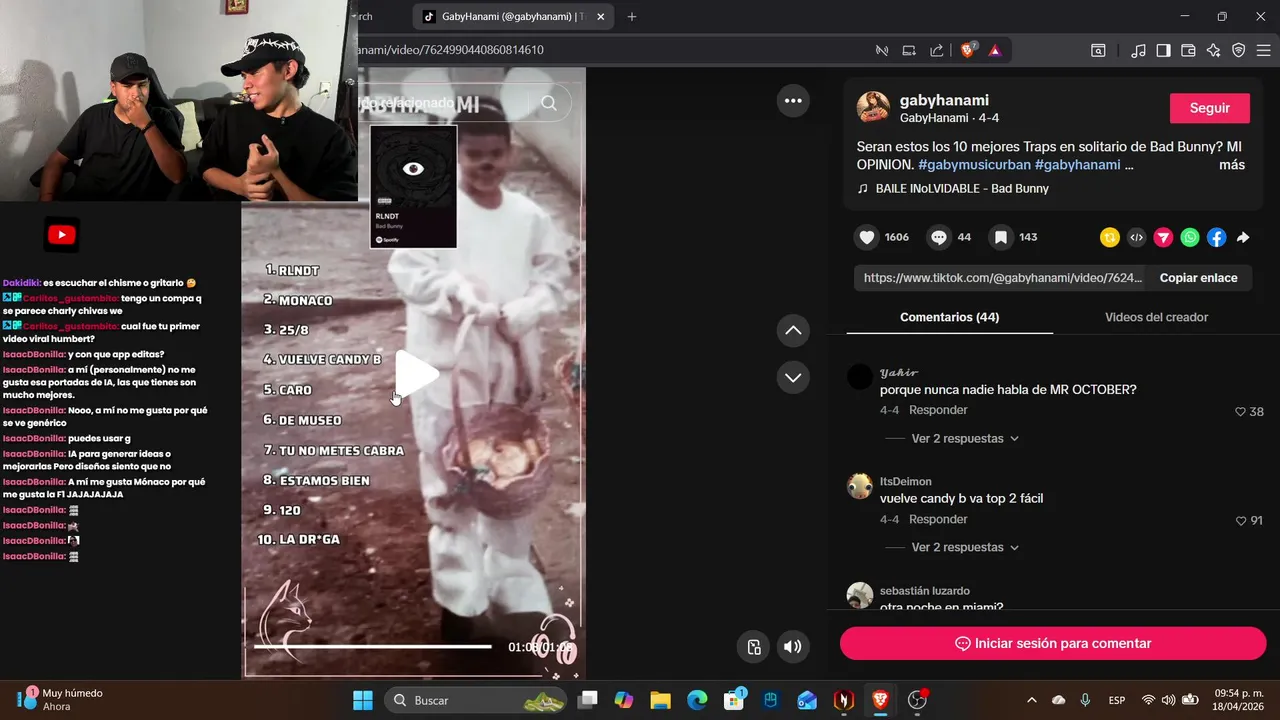Screen dimensions: 1280x720
Task: Open the embed code icon
Action: click(x=1136, y=237)
